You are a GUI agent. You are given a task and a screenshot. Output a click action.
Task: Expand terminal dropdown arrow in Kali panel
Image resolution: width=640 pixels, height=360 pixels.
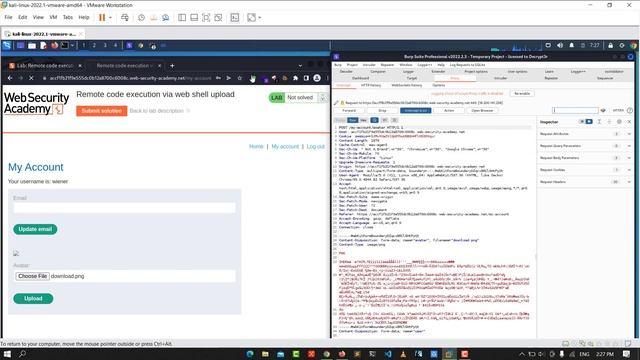[x=72, y=45]
